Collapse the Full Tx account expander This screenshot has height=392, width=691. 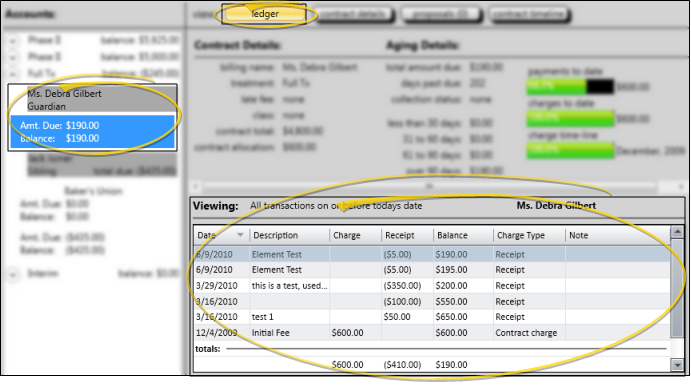pos(13,74)
